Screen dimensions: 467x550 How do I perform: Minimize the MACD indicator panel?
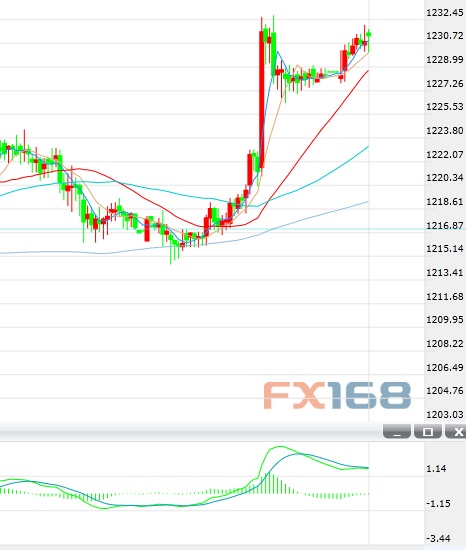click(x=397, y=431)
